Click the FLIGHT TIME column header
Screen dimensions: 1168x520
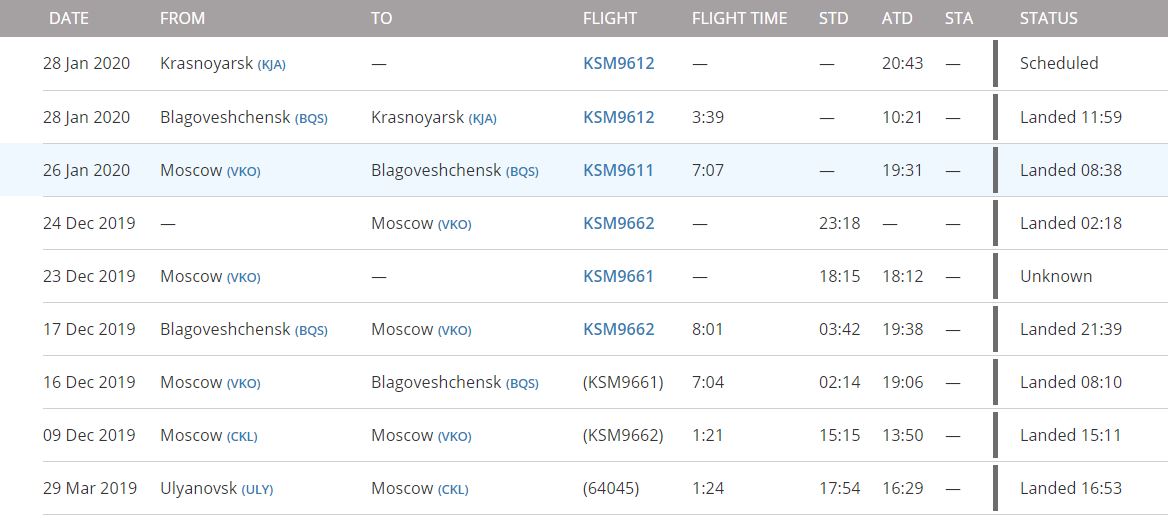(x=739, y=18)
